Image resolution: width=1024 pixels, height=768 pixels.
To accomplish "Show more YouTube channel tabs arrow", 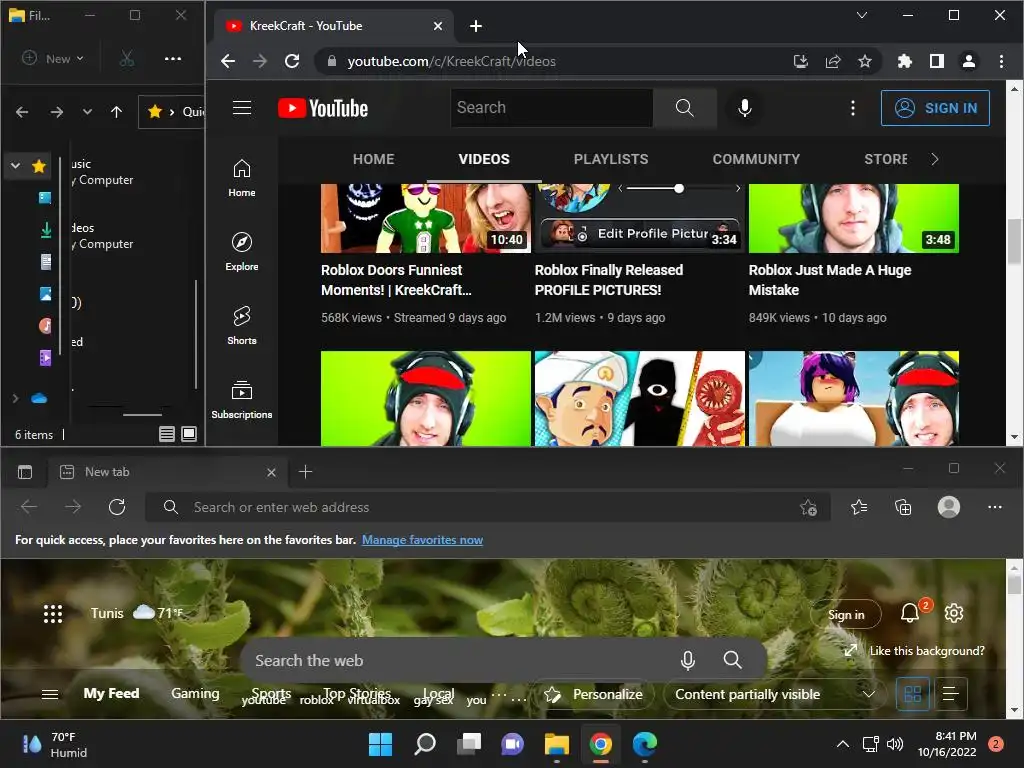I will pos(935,159).
